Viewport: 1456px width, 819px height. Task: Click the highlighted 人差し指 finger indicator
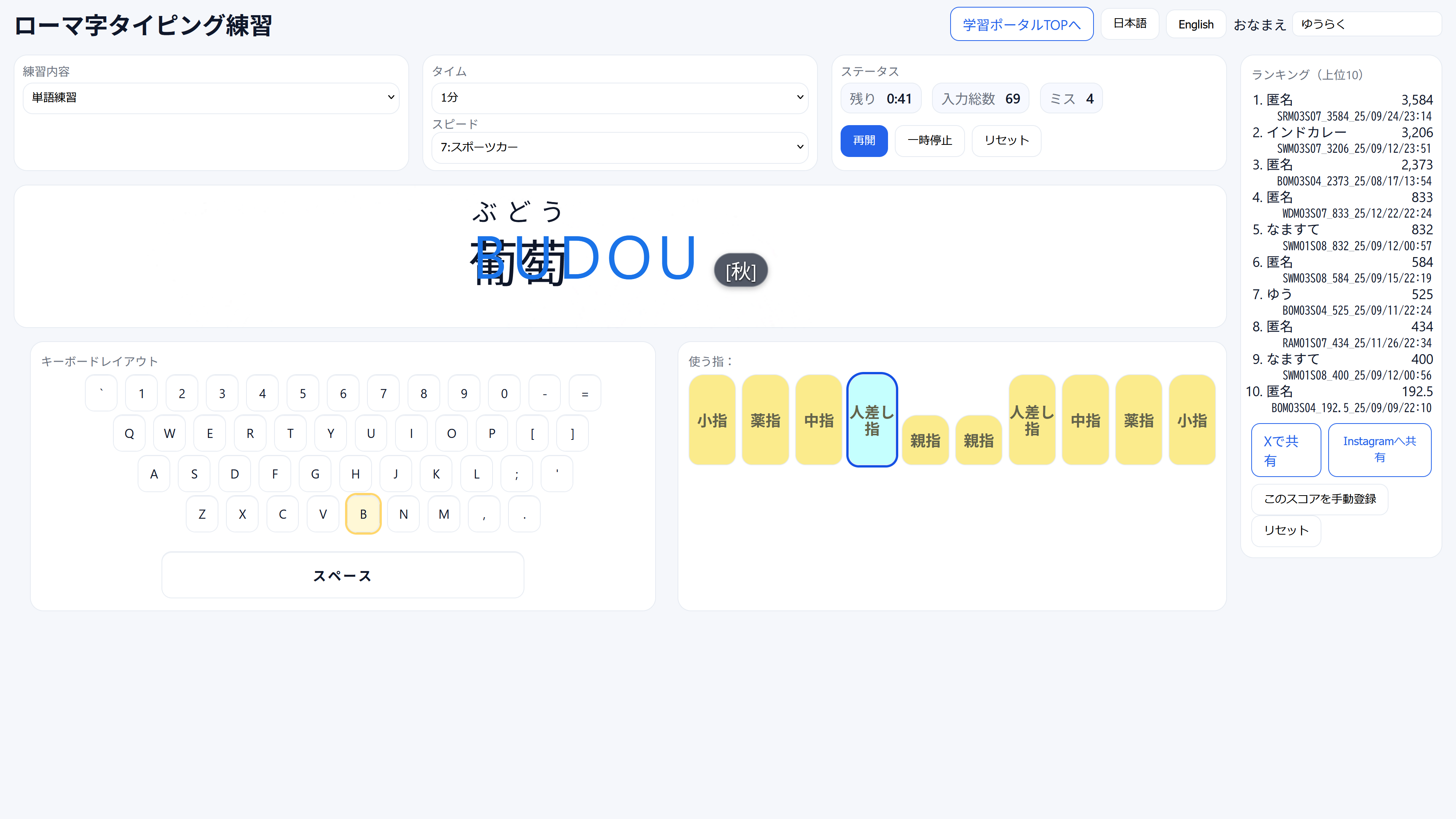point(872,420)
